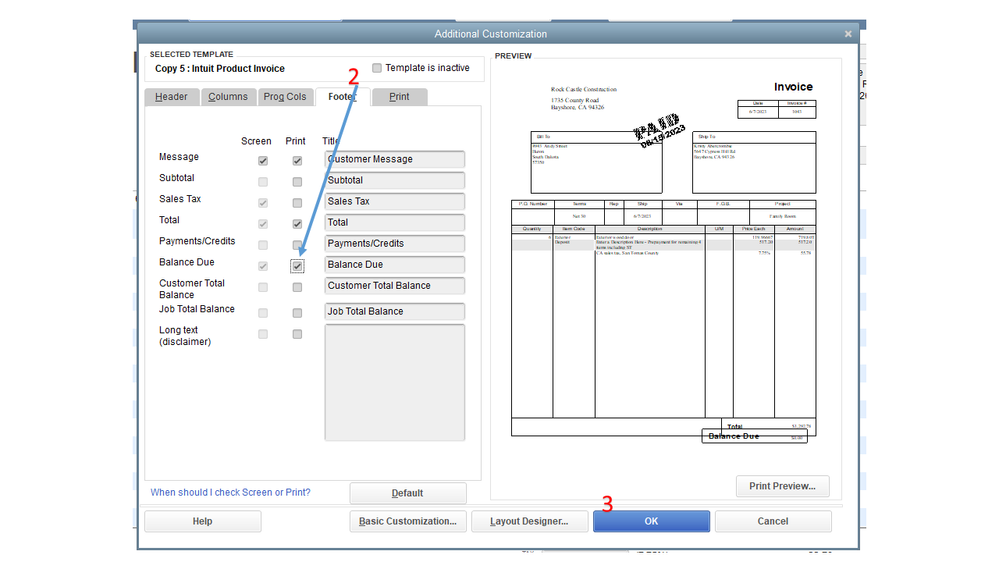Toggle the Template is inactive checkbox
The image size is (999, 562).
tap(377, 68)
